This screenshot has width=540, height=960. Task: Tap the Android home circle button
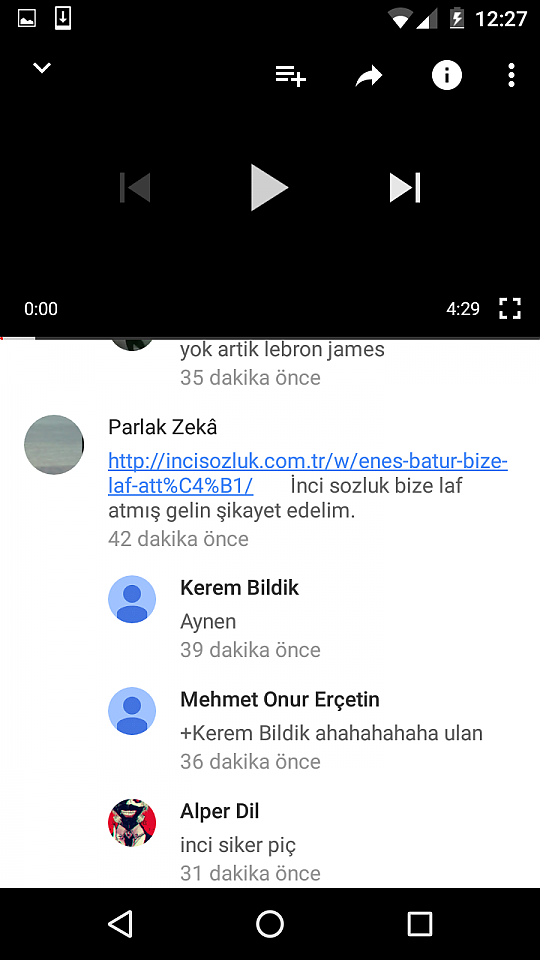coord(270,923)
